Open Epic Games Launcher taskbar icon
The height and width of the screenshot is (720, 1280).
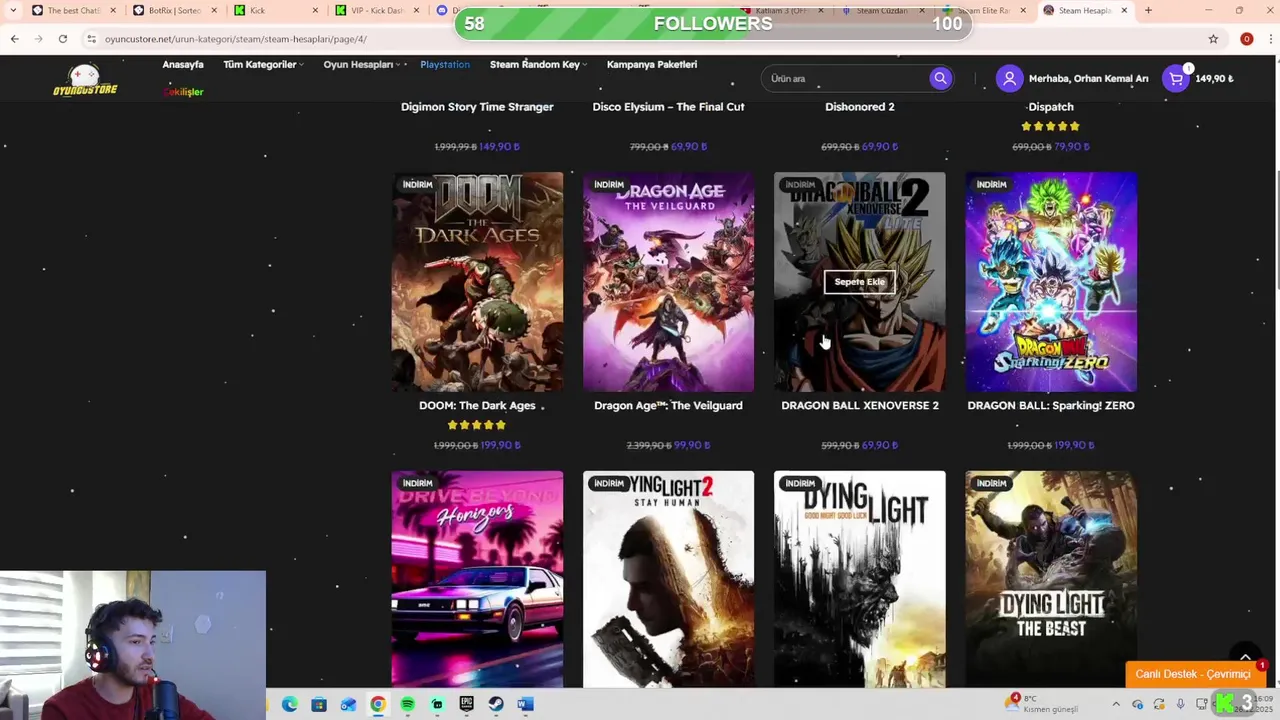point(466,704)
